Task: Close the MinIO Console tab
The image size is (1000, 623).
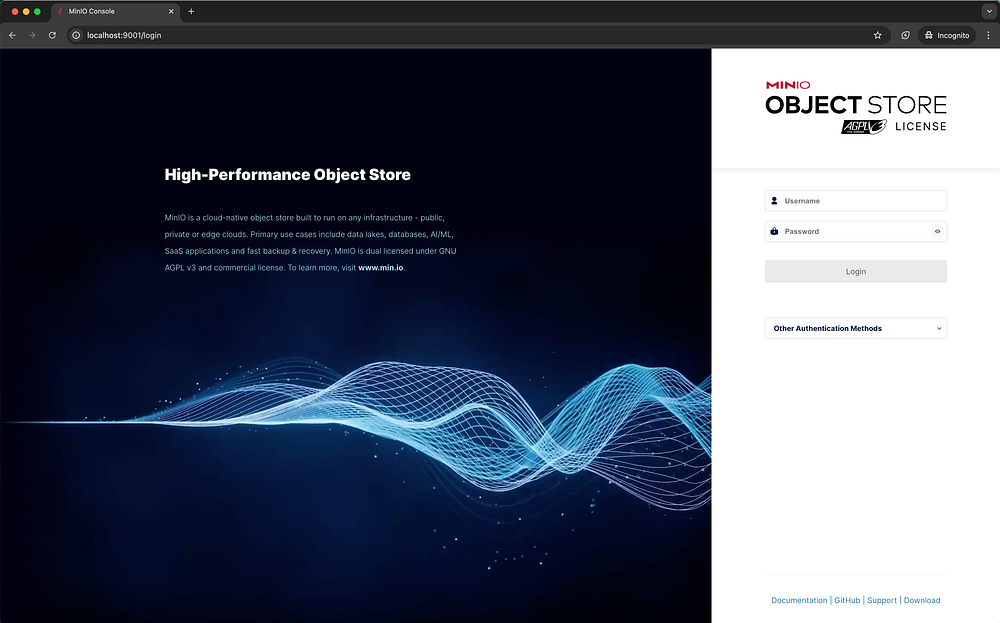Action: point(171,11)
